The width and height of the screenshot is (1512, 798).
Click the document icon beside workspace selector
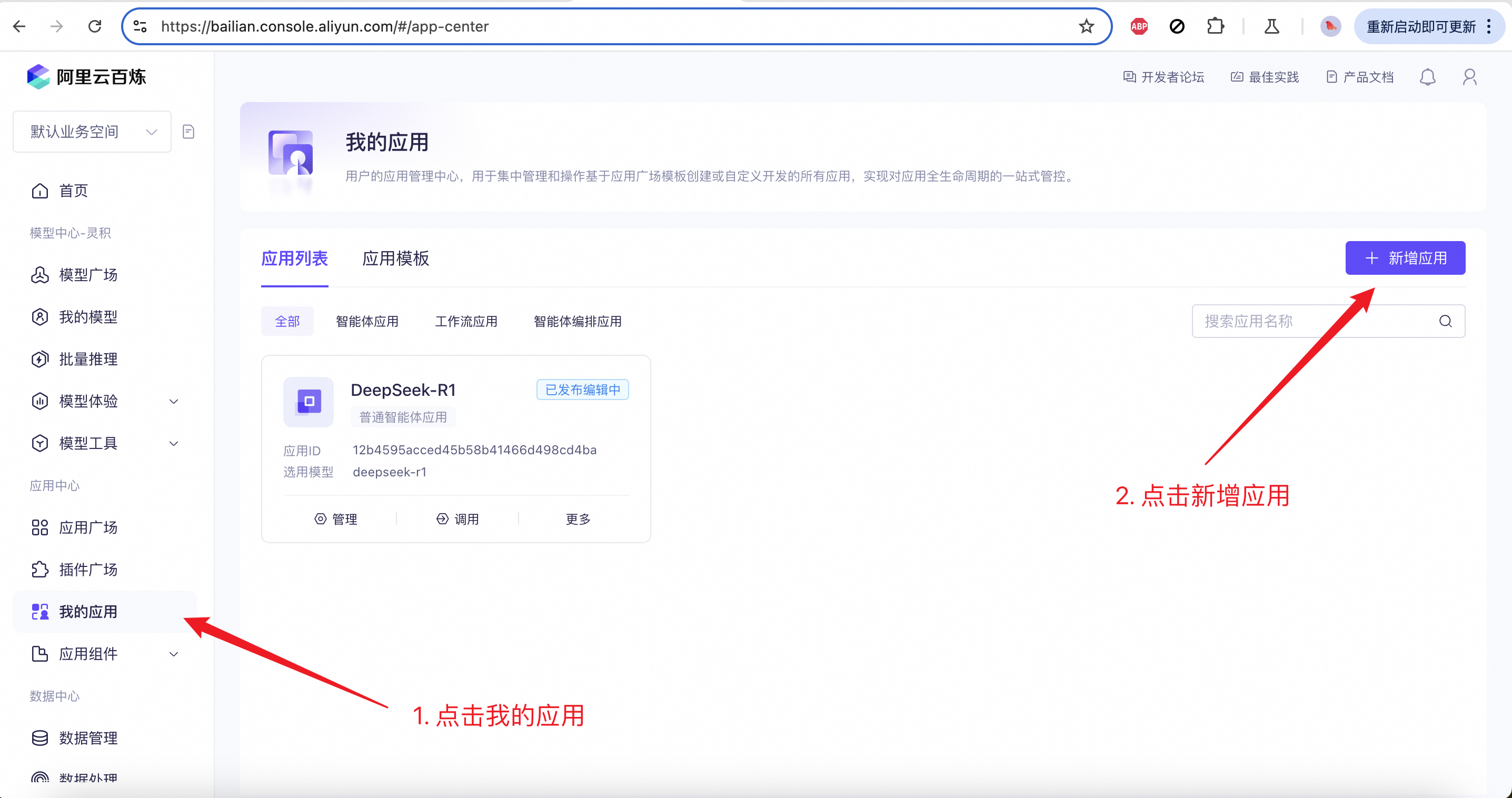[188, 132]
